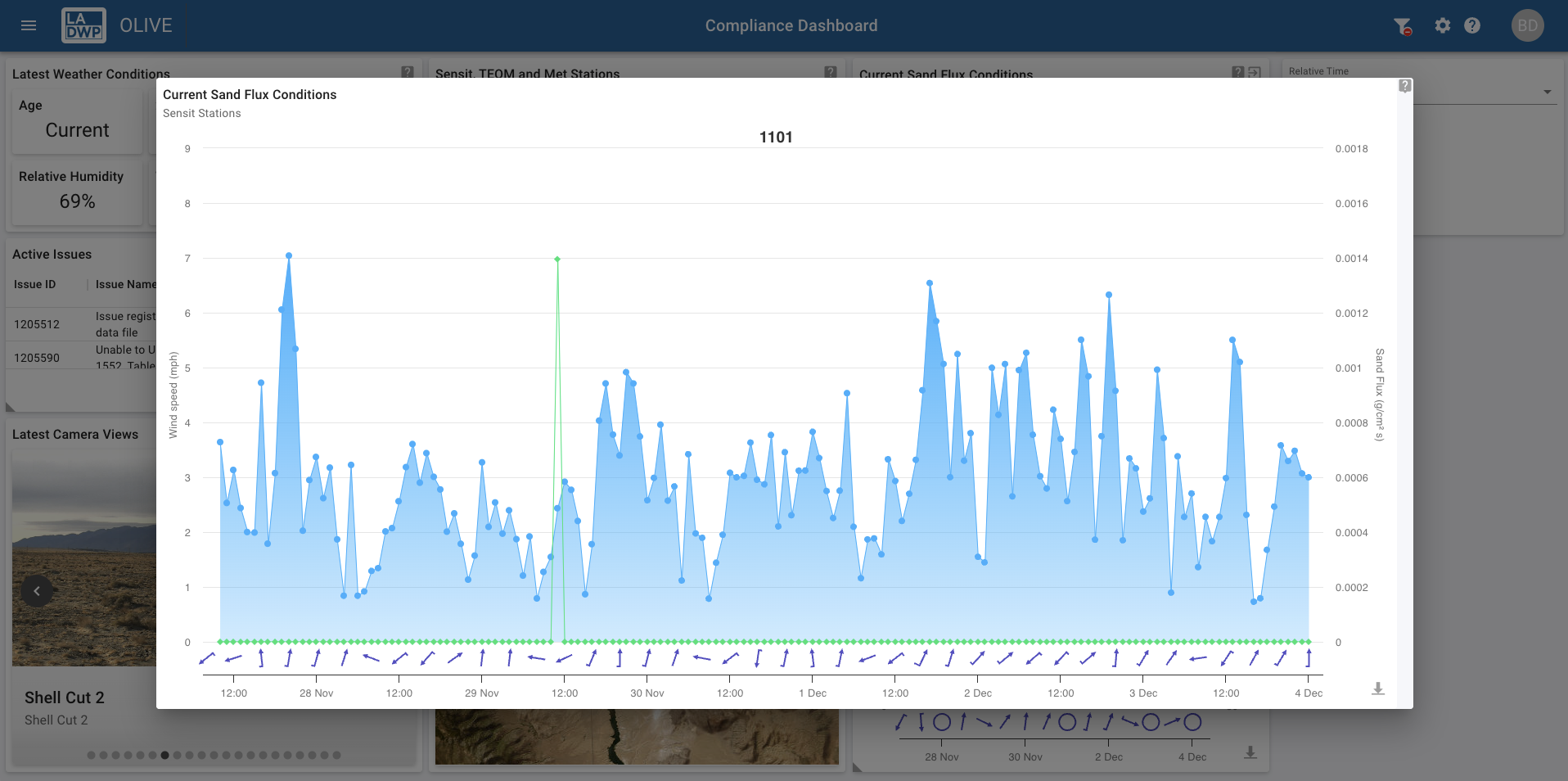Click the 1 Dec timeline tick label
1568x781 pixels.
tap(812, 693)
